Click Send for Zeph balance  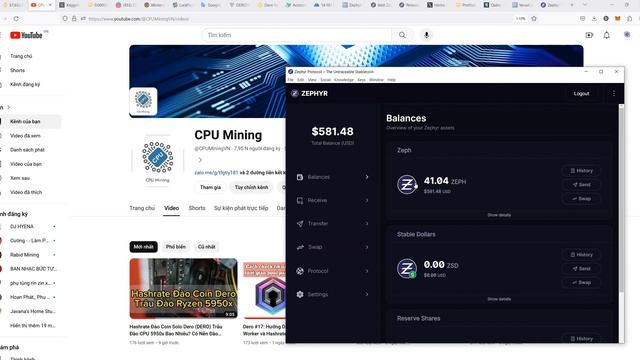click(581, 184)
